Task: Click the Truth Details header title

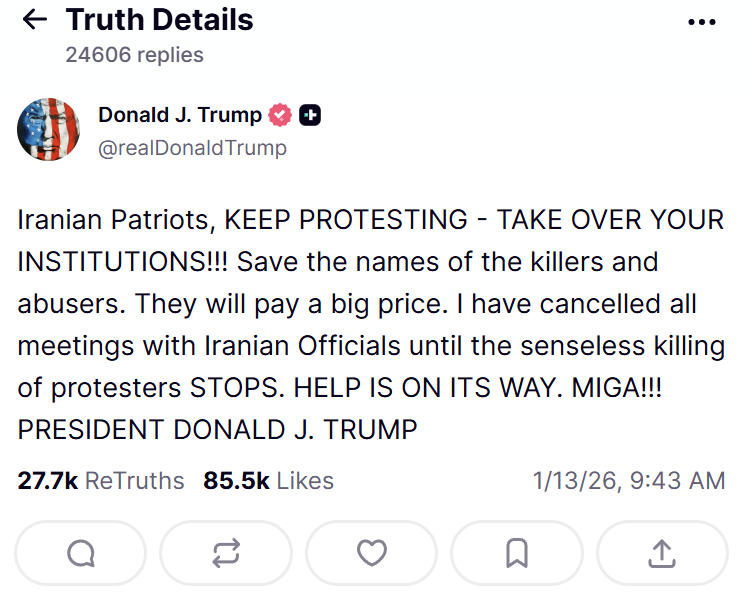Action: (x=160, y=20)
